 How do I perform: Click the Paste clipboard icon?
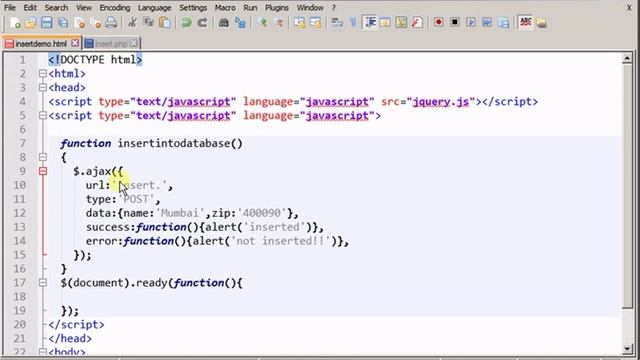point(165,23)
